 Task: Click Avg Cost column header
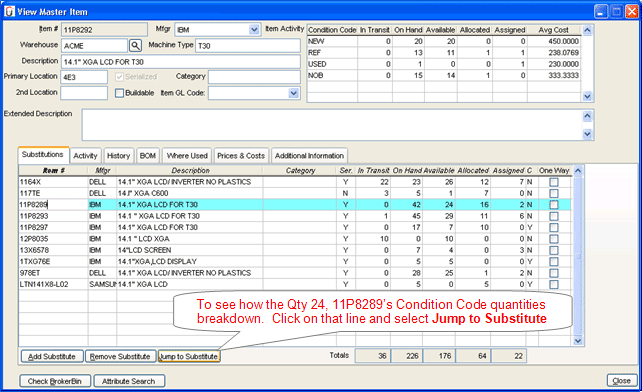[553, 30]
